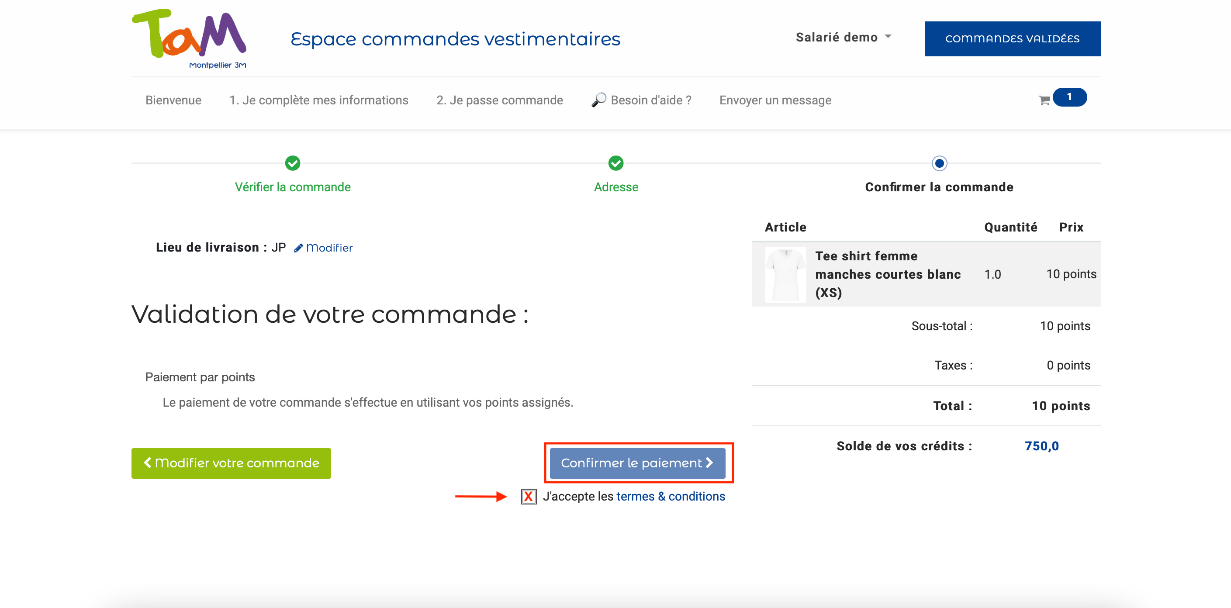Click green checkmark above Vérifier la commande
Screen dimensions: 1231x608
[x=293, y=163]
